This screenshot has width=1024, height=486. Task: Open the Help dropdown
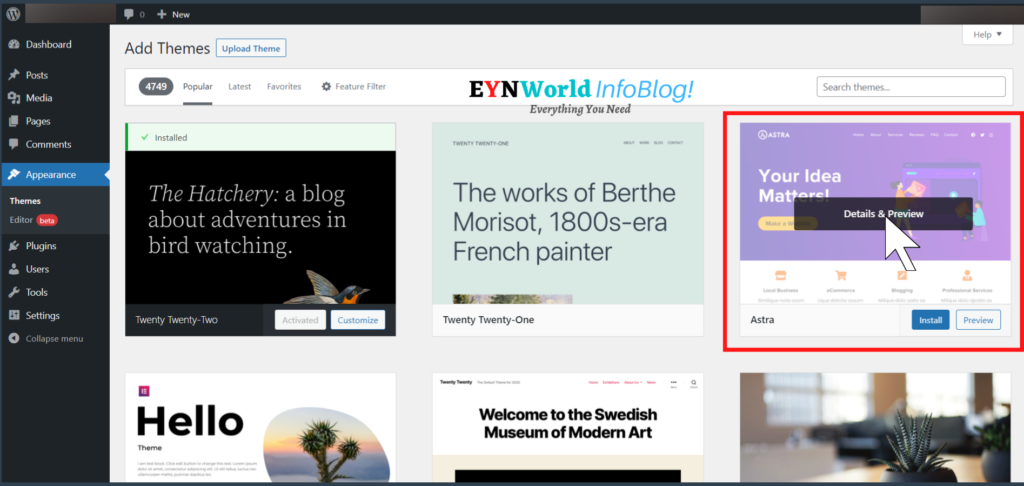click(x=987, y=35)
